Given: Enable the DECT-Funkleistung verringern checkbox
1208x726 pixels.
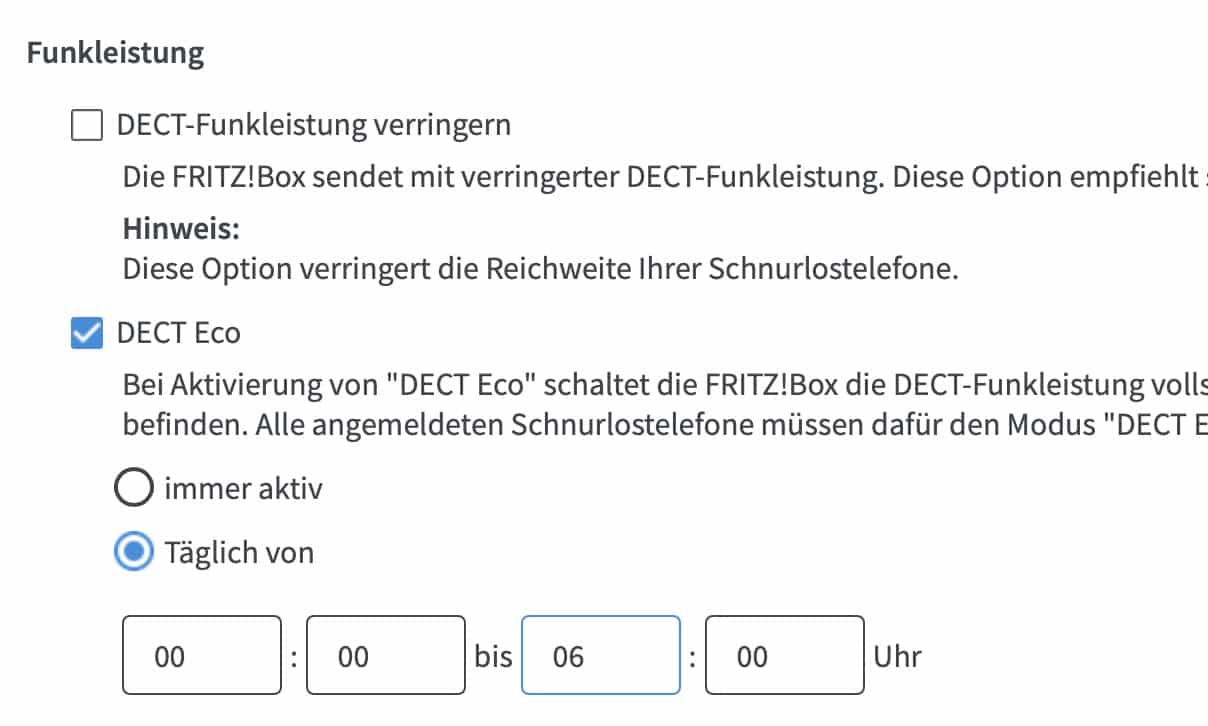Looking at the screenshot, I should (87, 126).
